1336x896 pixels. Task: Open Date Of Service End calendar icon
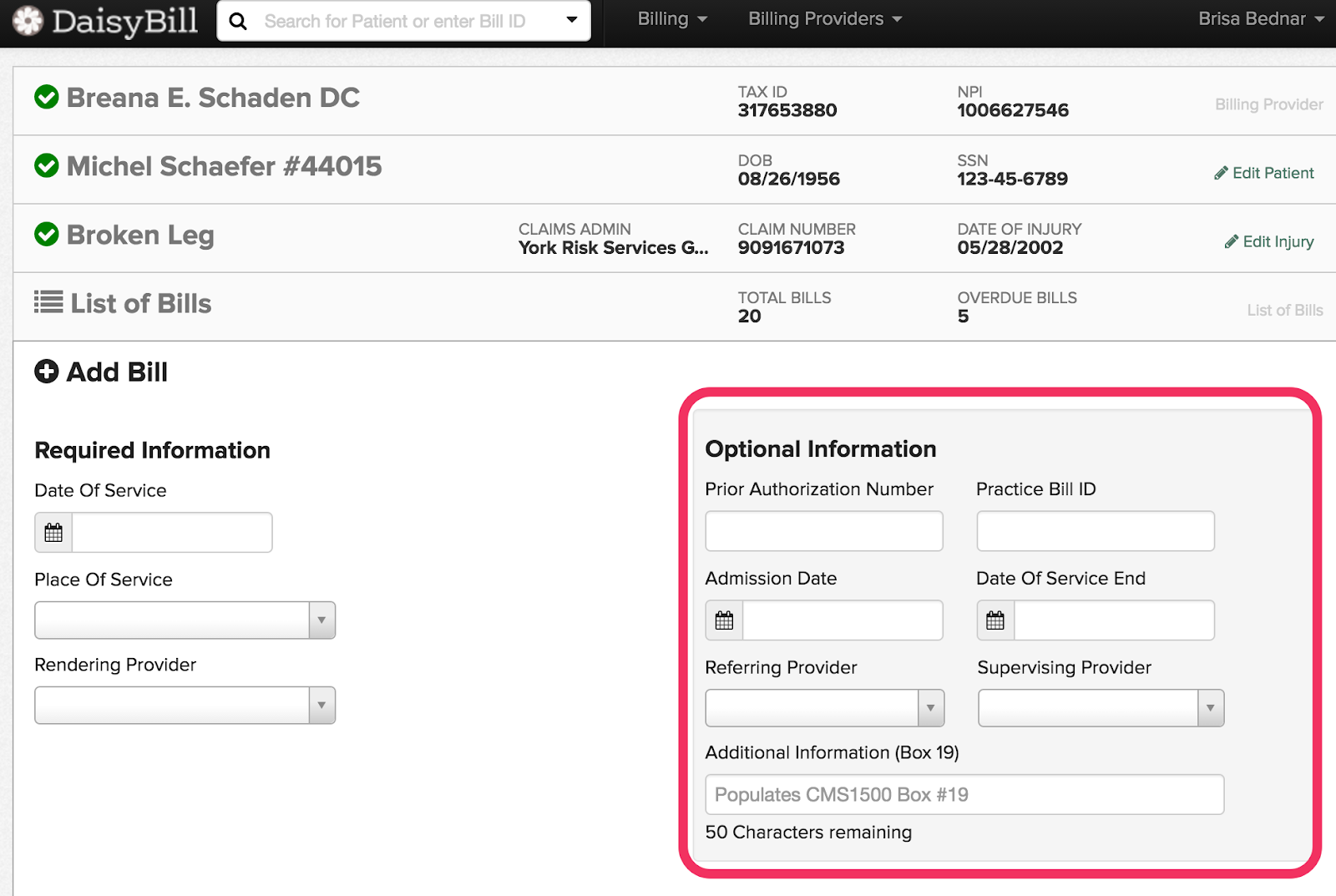coord(995,620)
